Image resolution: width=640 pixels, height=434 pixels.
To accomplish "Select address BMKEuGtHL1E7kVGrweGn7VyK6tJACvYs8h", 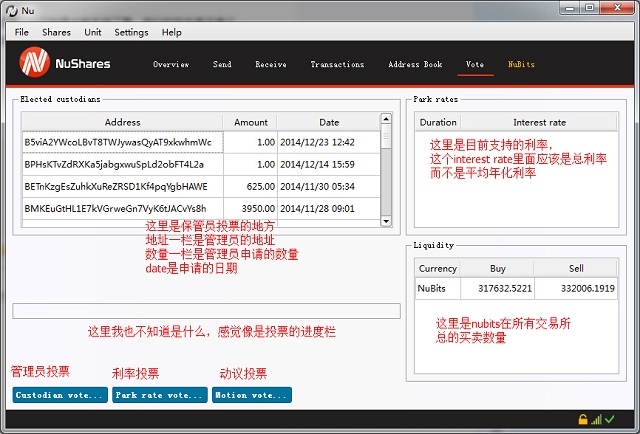I will pos(122,208).
